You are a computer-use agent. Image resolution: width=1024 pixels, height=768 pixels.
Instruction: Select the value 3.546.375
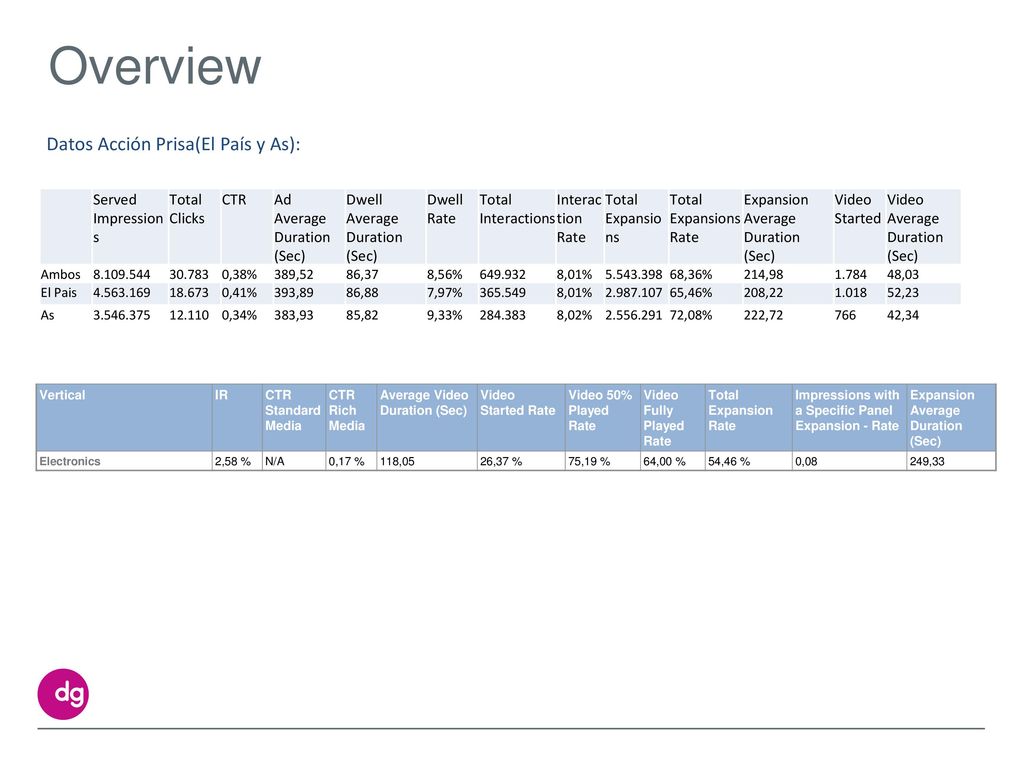[121, 315]
